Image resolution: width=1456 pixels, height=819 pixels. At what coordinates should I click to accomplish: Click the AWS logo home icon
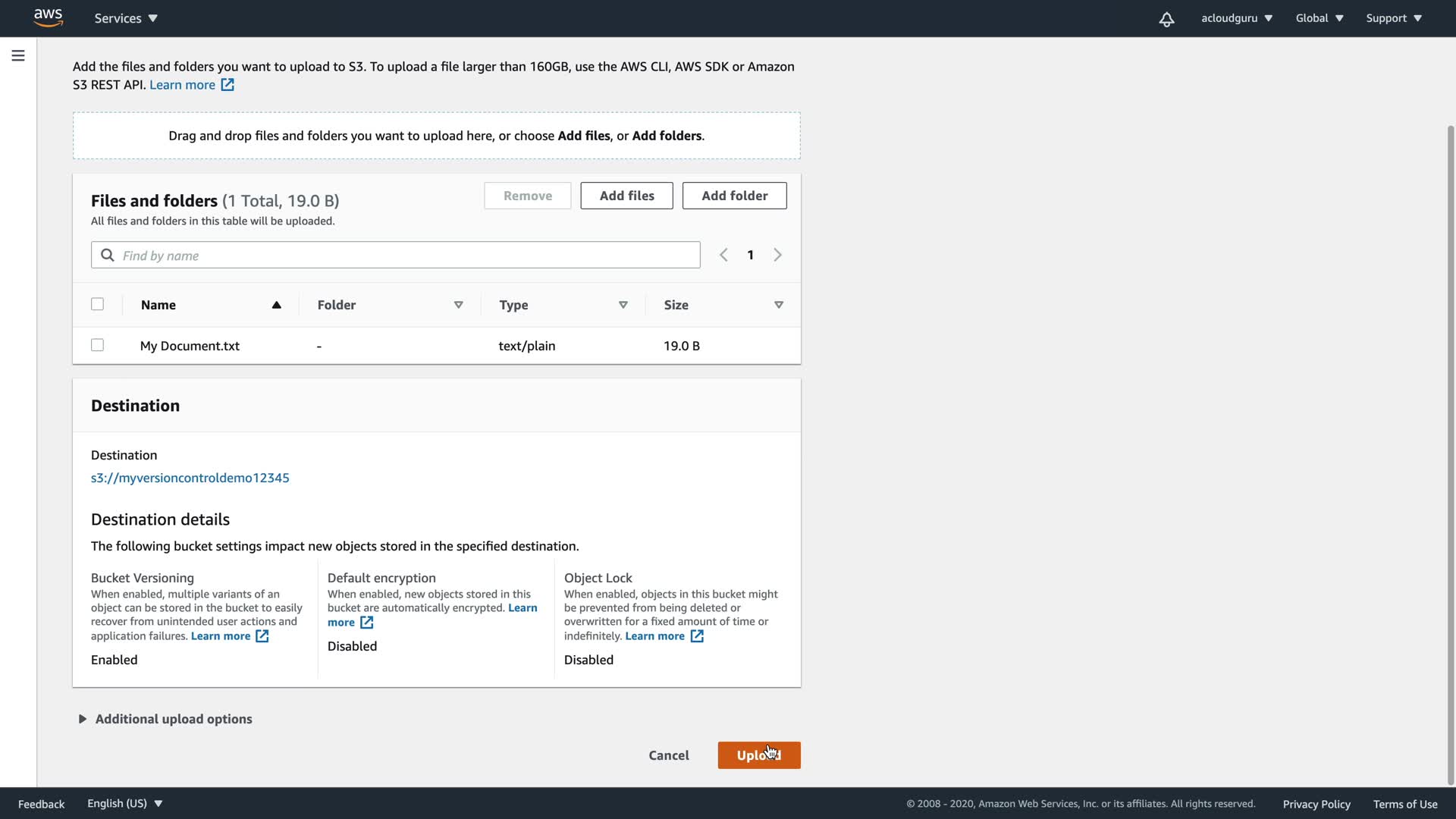pos(48,18)
